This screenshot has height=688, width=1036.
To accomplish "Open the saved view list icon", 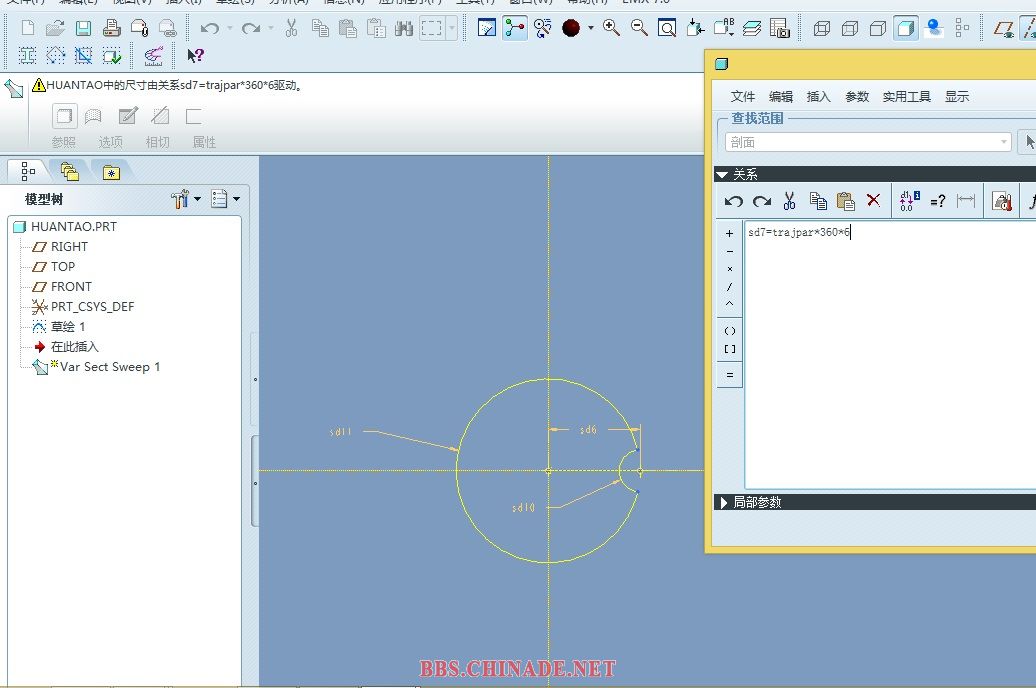I will pyautogui.click(x=723, y=28).
